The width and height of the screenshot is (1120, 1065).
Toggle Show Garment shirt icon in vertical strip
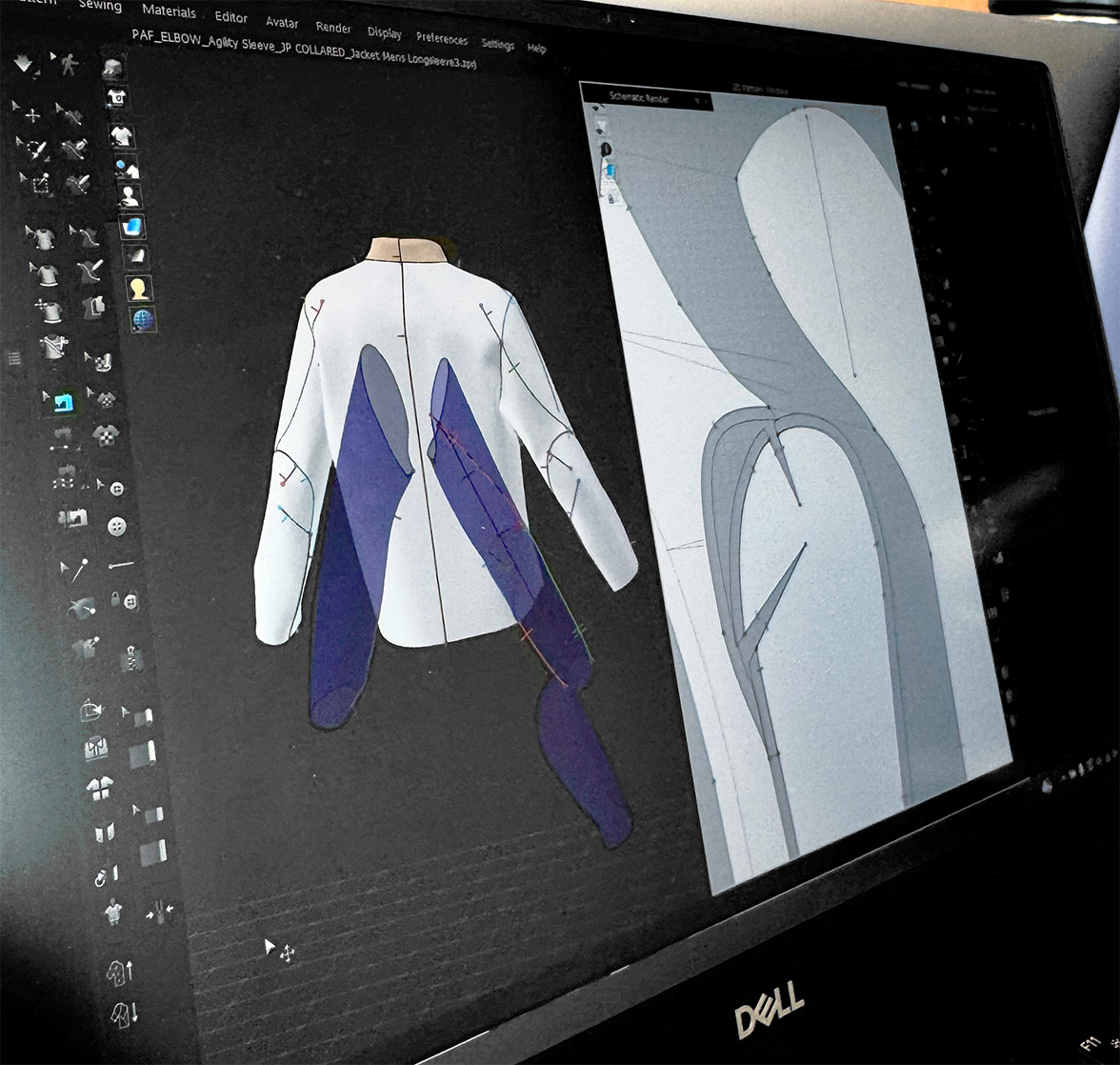(x=117, y=97)
